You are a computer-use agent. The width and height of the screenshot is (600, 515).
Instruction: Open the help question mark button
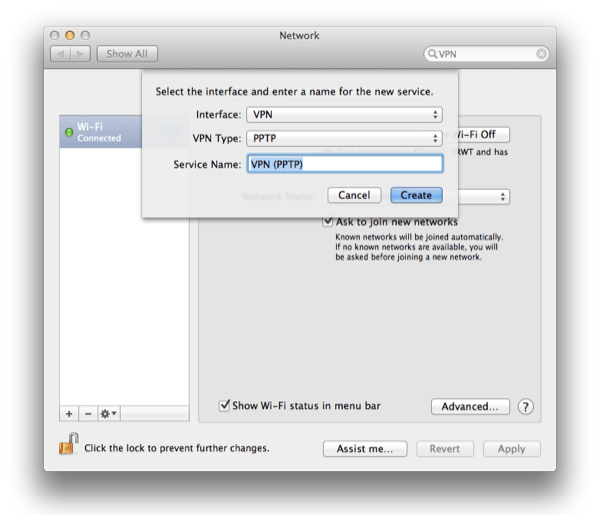(526, 406)
